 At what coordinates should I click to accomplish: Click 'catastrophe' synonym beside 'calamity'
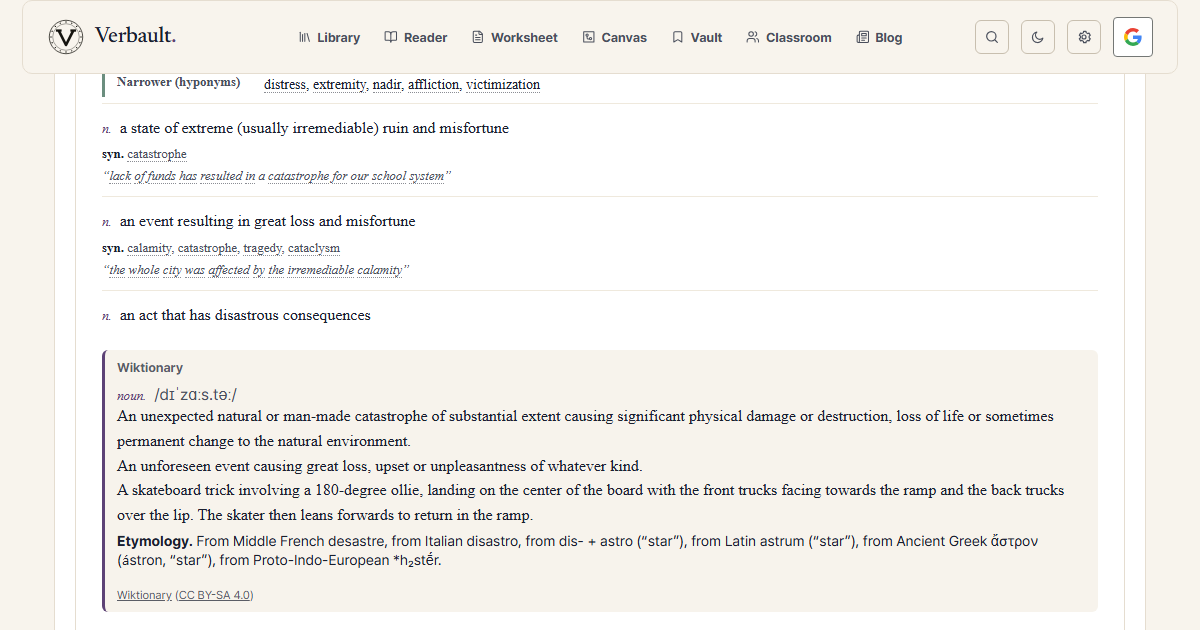point(207,248)
